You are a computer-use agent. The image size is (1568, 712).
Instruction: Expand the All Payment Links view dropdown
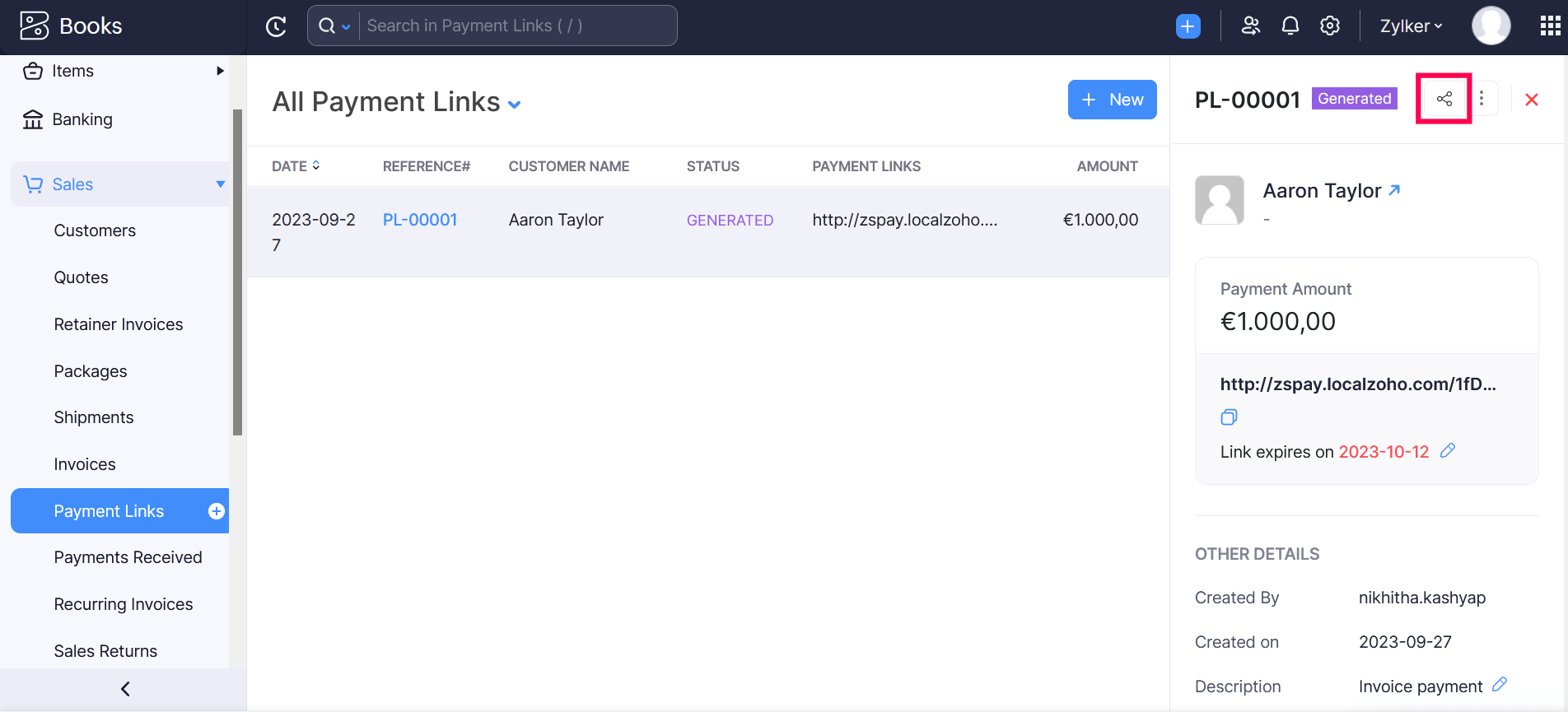point(515,105)
